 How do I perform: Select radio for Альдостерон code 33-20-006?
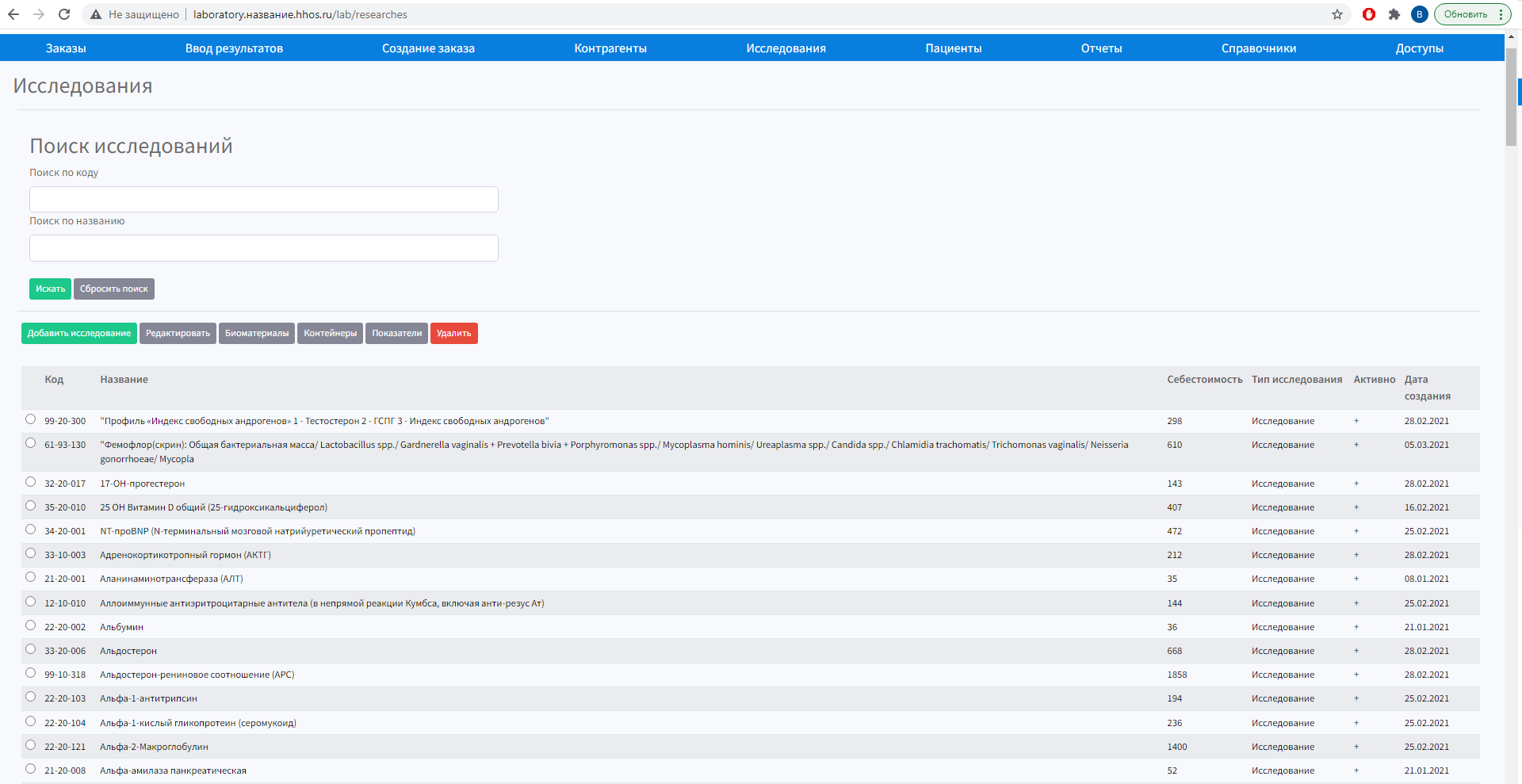(x=30, y=649)
